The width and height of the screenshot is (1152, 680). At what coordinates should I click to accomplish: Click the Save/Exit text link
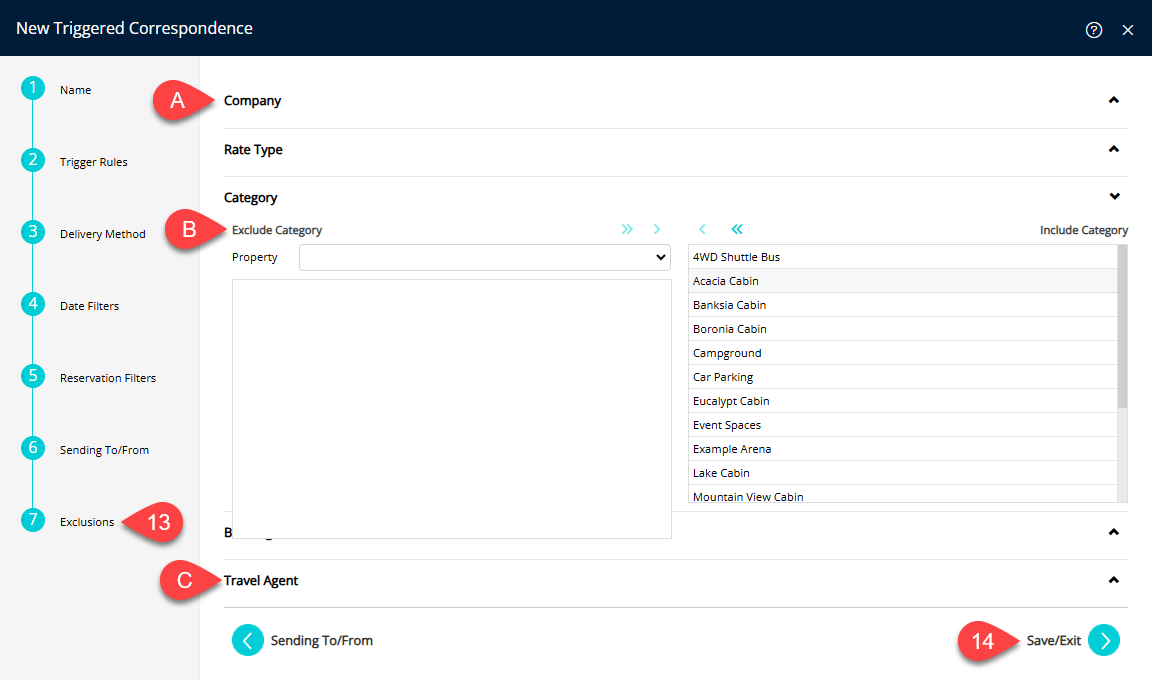point(1054,641)
